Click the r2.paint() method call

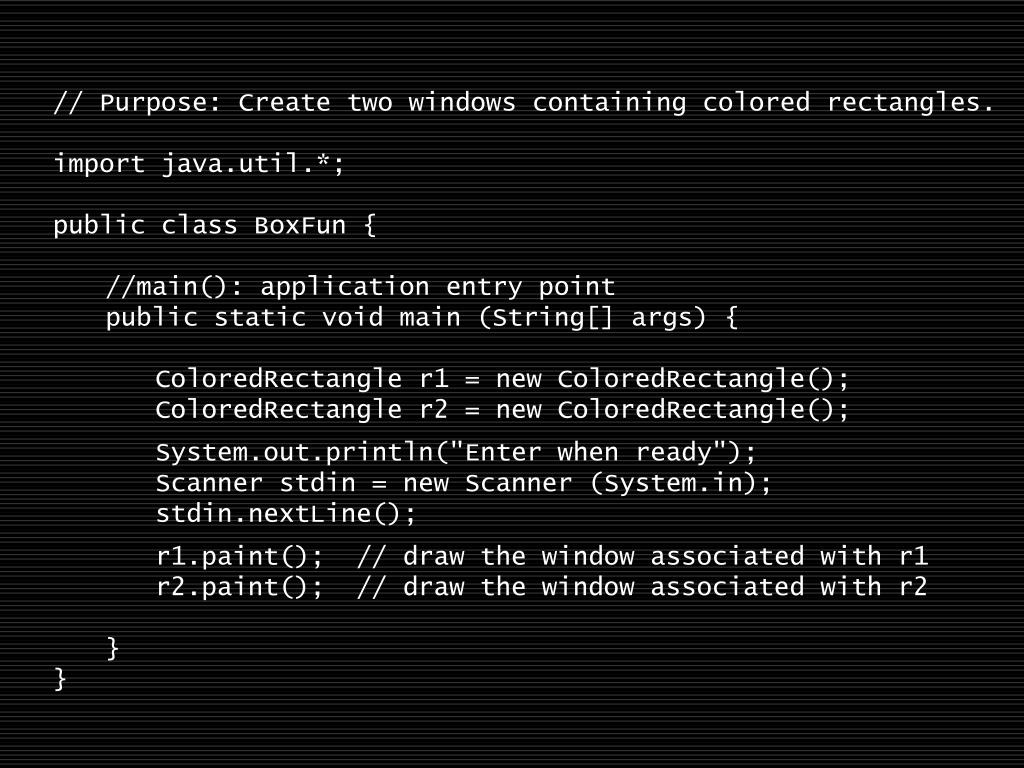[239, 587]
